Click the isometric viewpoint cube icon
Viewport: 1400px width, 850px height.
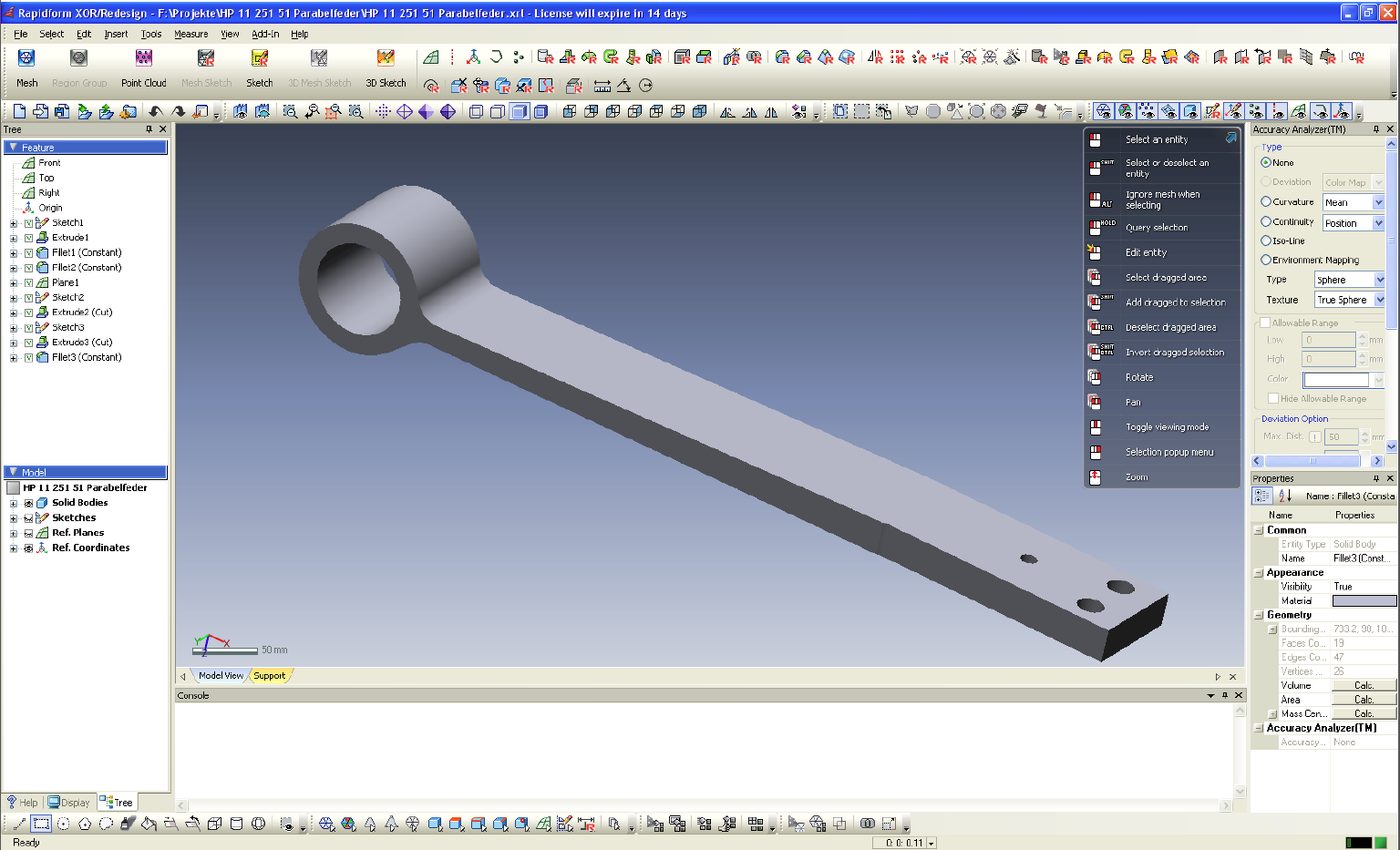(700, 111)
